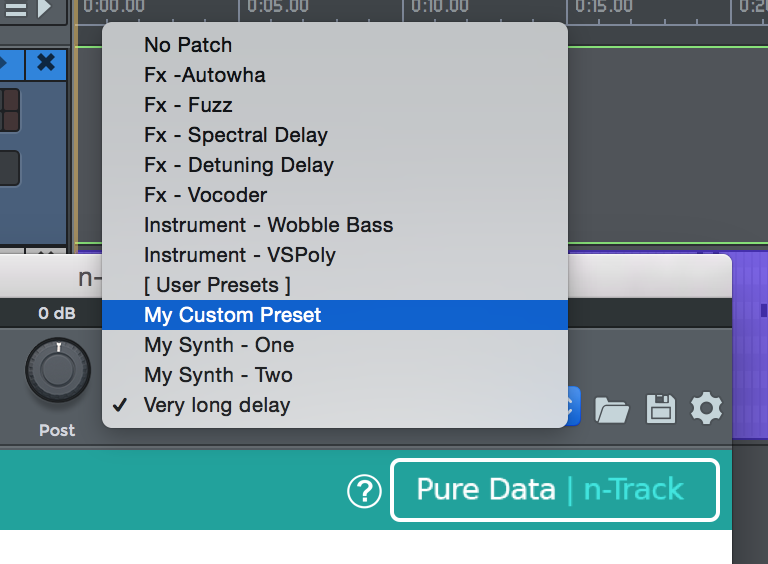Save preset with floppy disk icon
Image resolution: width=768 pixels, height=564 pixels.
[661, 408]
